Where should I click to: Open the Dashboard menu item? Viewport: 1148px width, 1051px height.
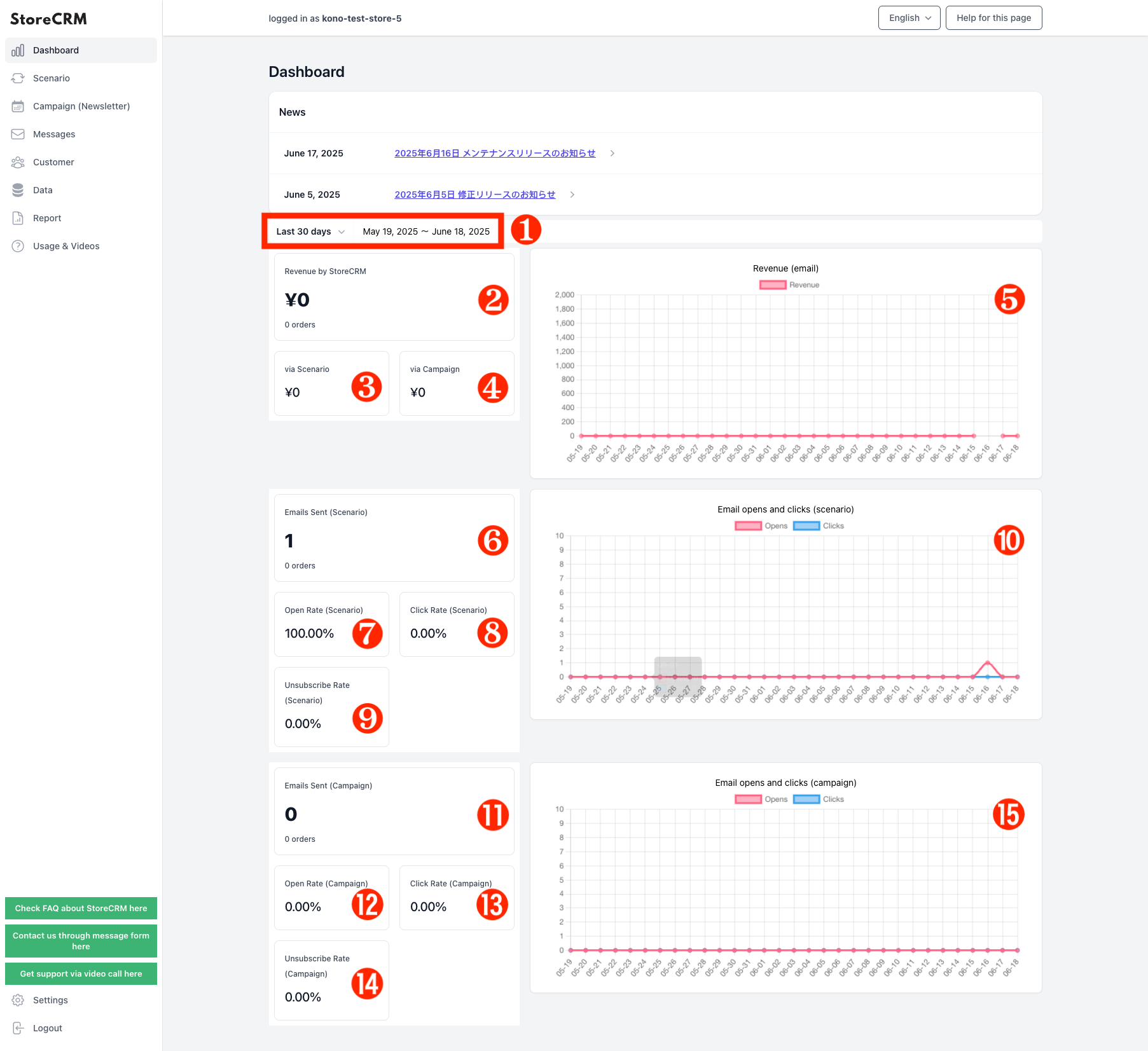[x=81, y=50]
